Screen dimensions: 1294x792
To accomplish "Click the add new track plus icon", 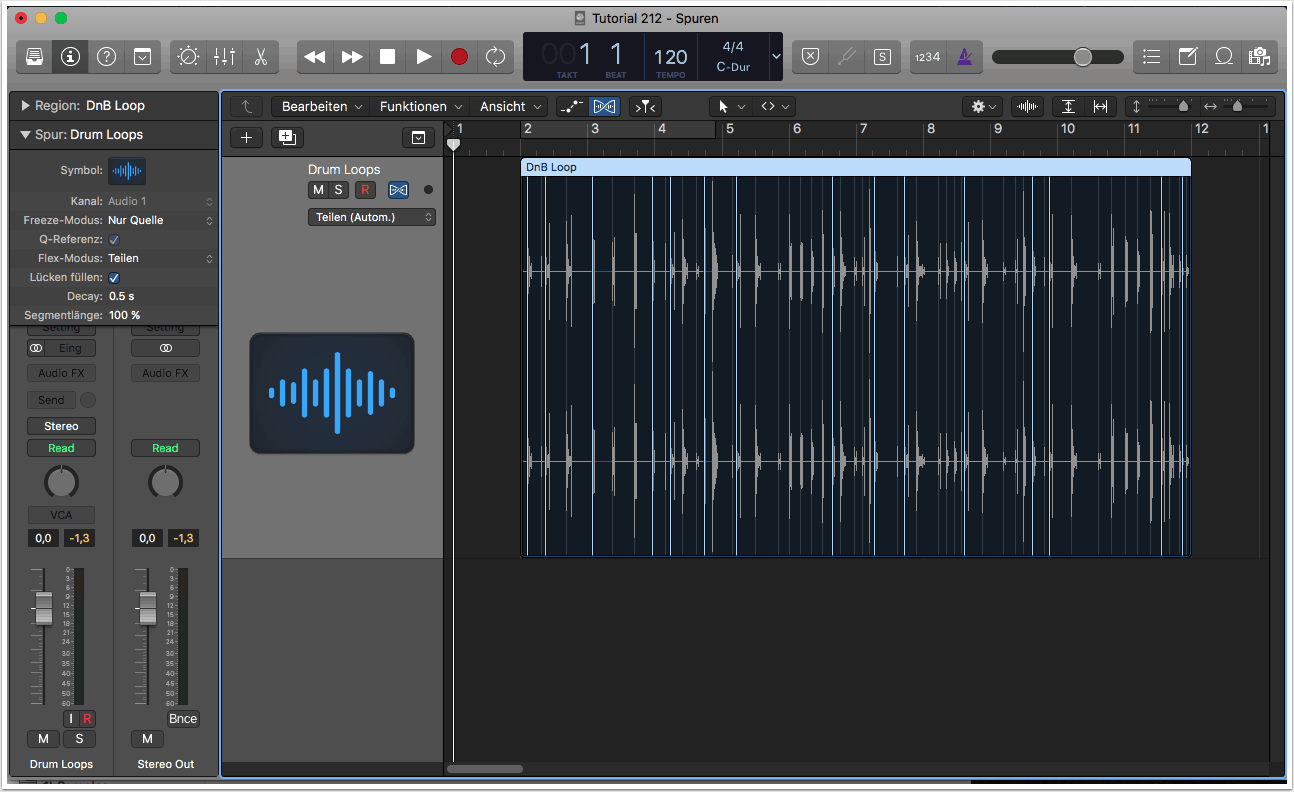I will [x=246, y=138].
